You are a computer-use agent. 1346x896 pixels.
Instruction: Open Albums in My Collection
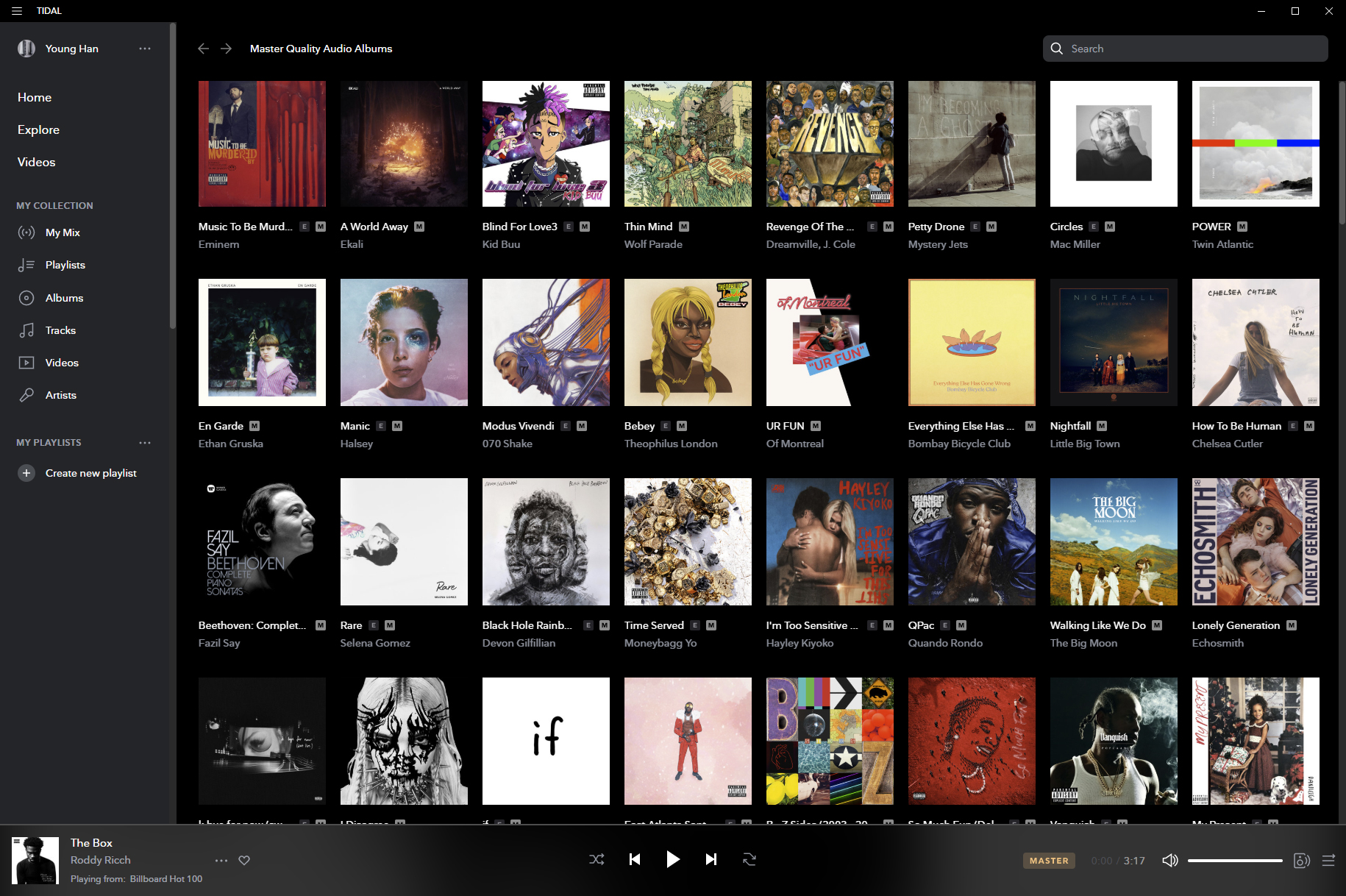64,298
